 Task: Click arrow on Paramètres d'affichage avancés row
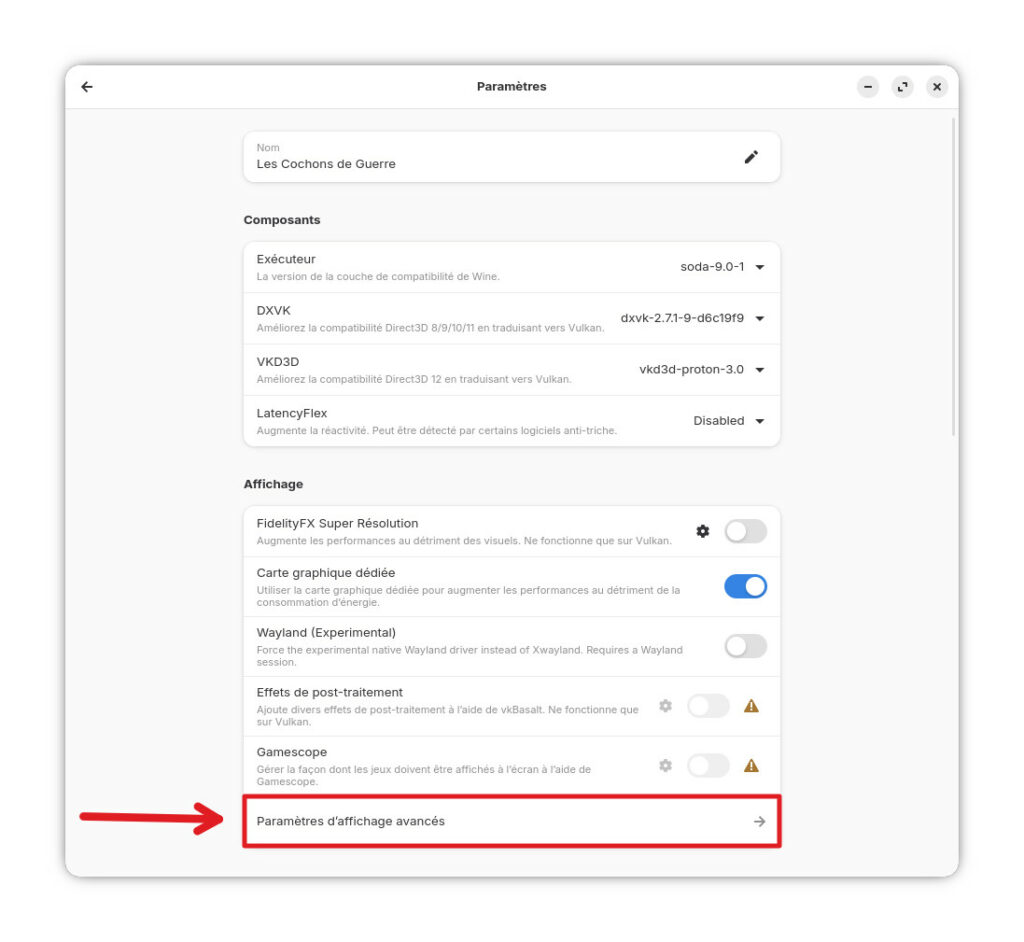pyautogui.click(x=760, y=821)
